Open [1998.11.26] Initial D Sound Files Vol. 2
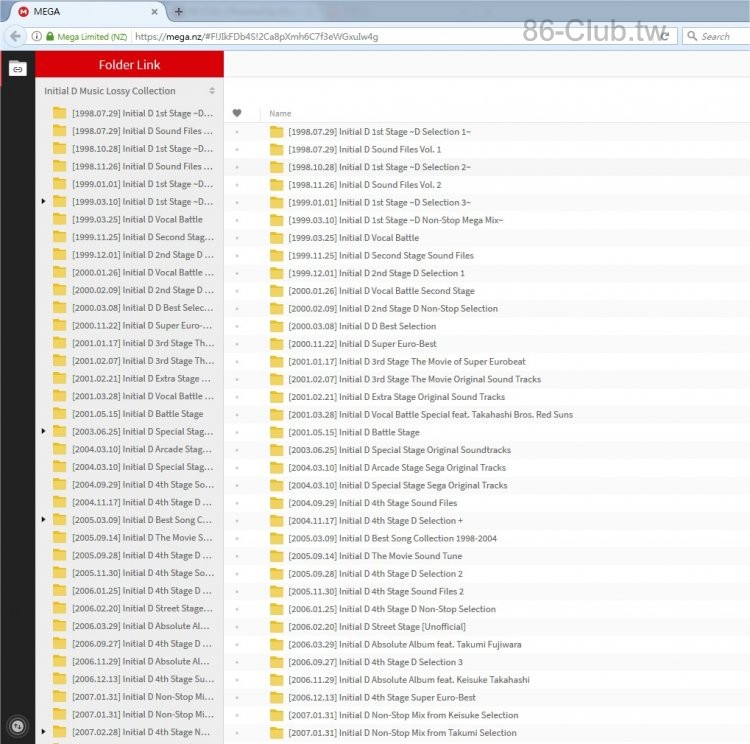750x744 pixels. pyautogui.click(x=364, y=185)
